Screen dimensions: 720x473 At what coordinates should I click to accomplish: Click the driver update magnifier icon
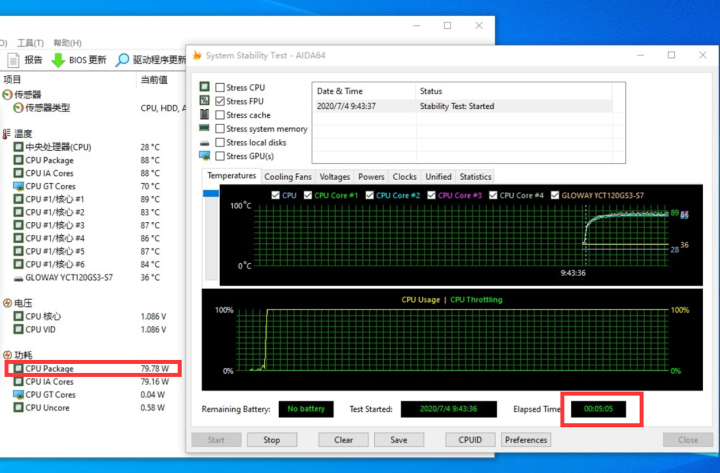click(122, 60)
